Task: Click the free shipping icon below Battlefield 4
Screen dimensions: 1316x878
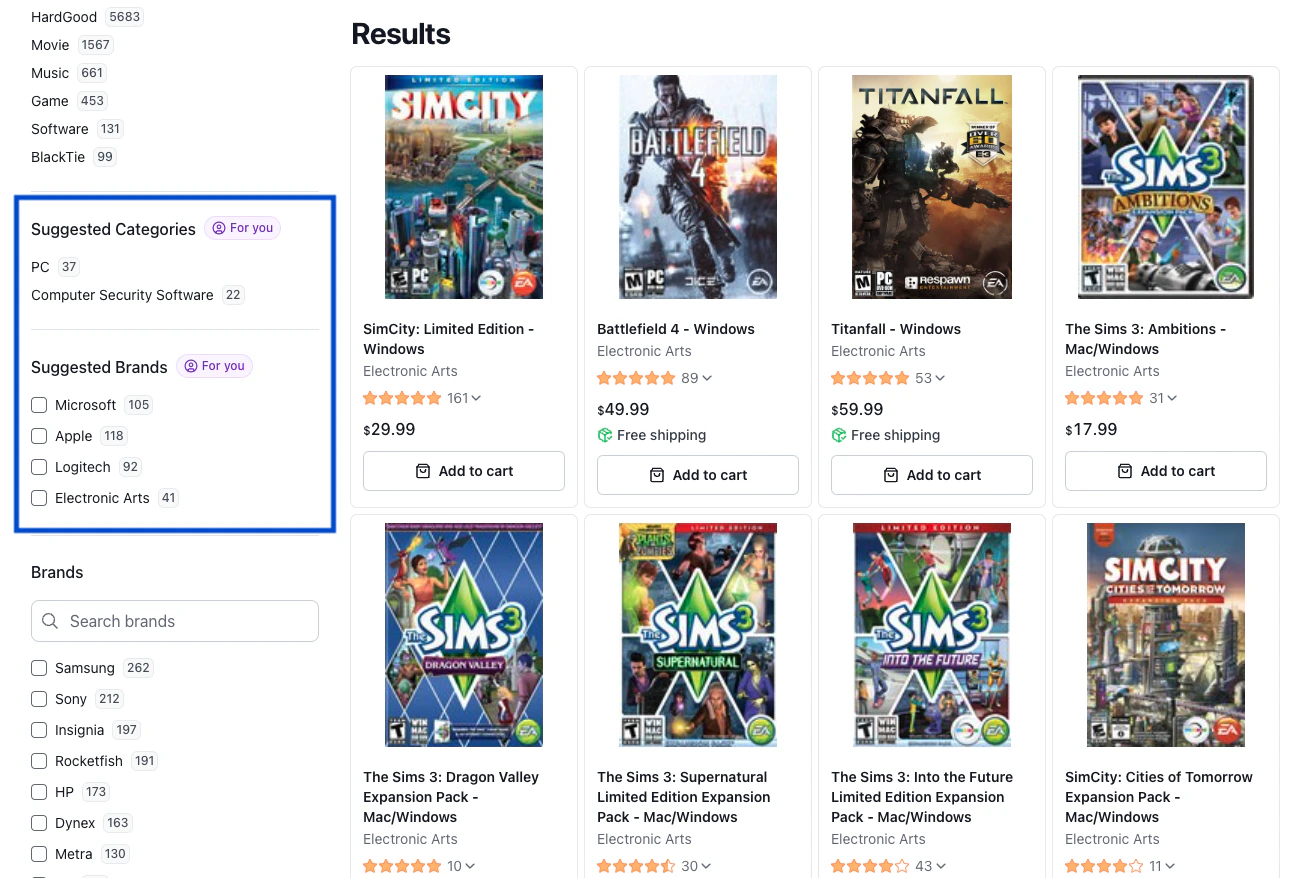Action: click(x=605, y=435)
